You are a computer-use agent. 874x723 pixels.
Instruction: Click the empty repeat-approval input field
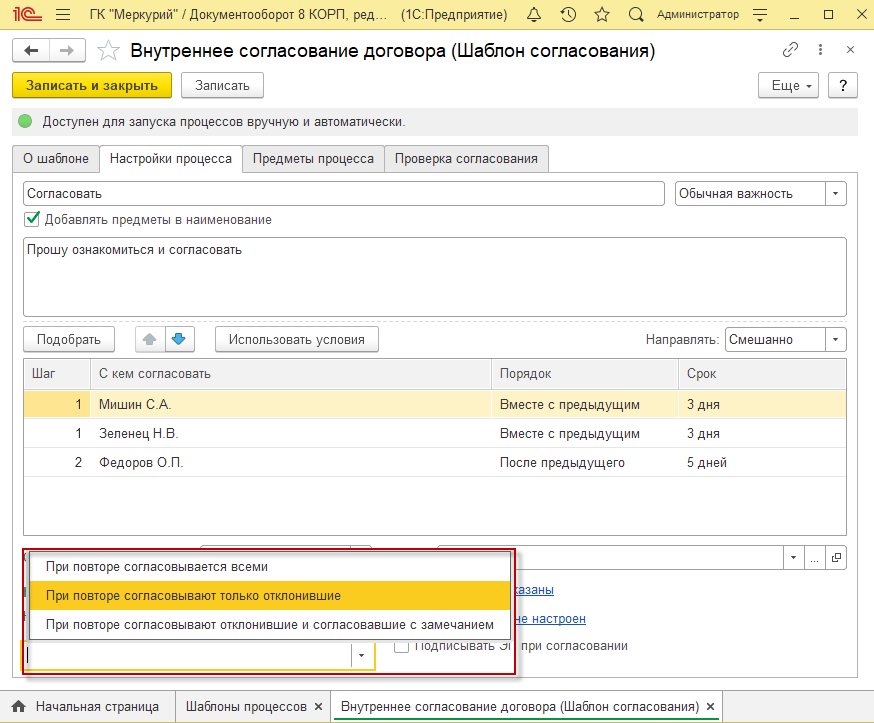tap(187, 656)
